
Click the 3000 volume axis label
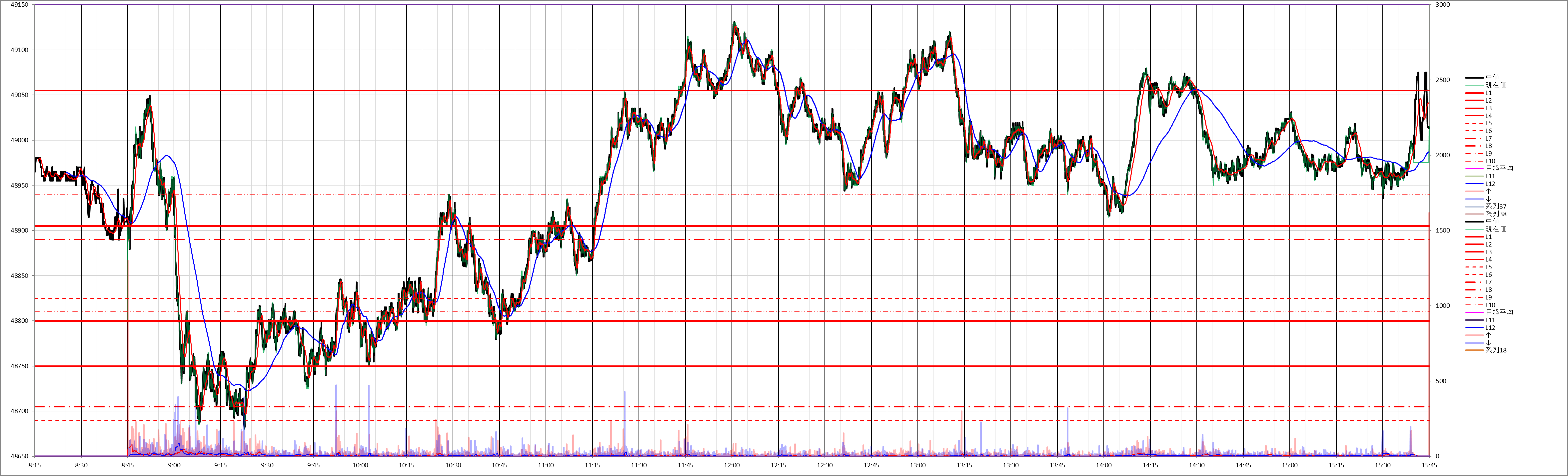coord(1443,5)
